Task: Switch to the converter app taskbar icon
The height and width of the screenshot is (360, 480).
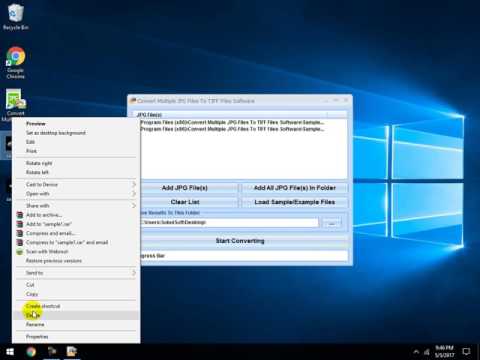Action: pos(72,352)
